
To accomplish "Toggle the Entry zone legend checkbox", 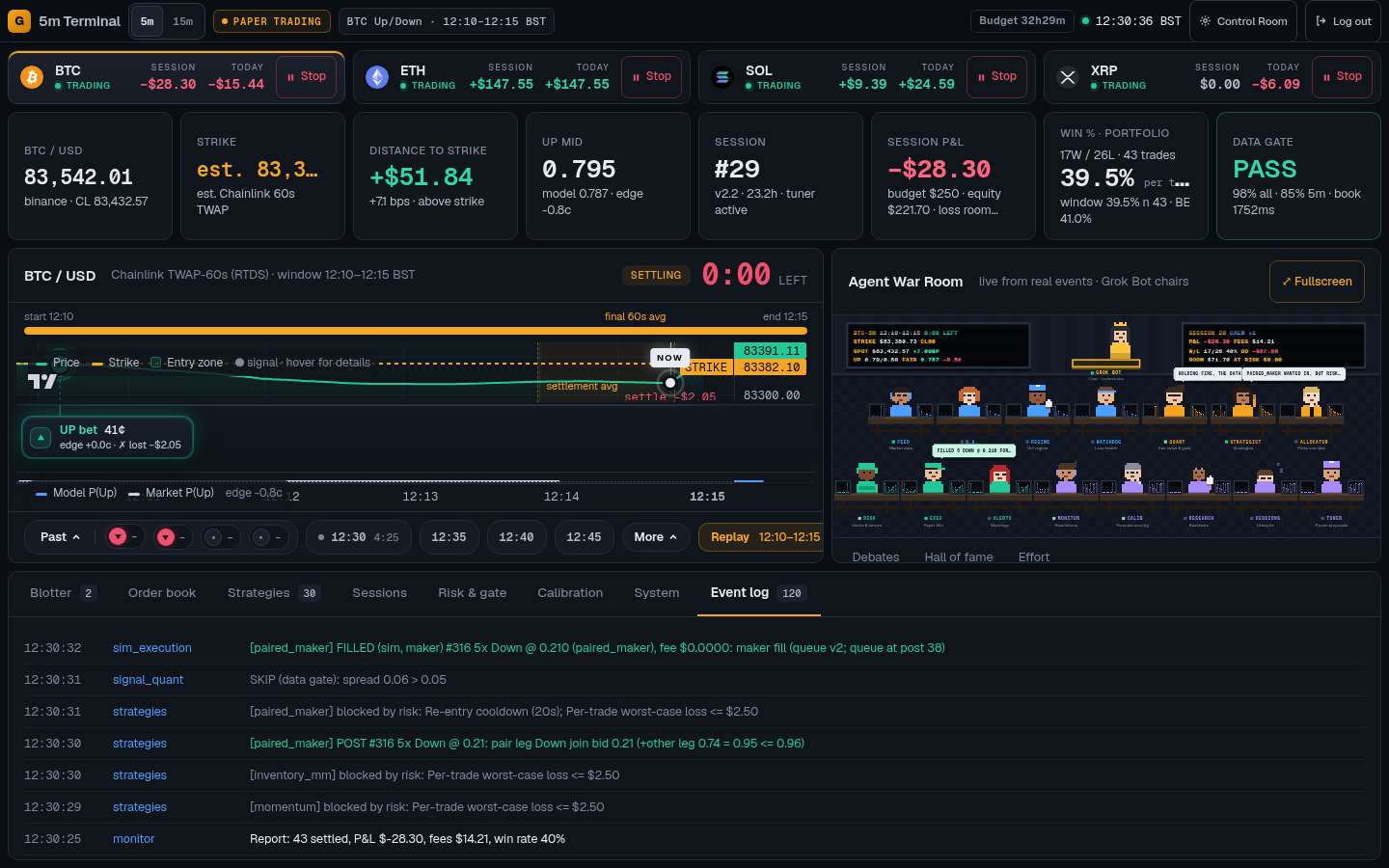I will coord(155,363).
